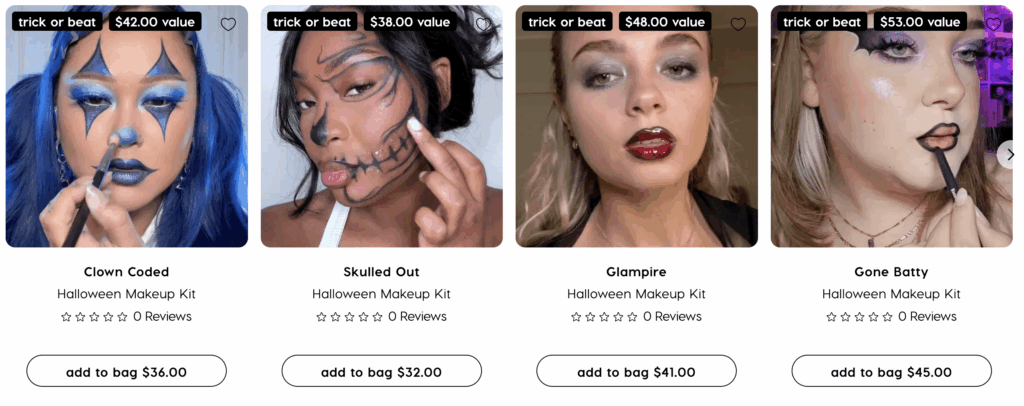Click Clown Coded review stars
Image resolution: width=1024 pixels, height=406 pixels.
pos(94,317)
